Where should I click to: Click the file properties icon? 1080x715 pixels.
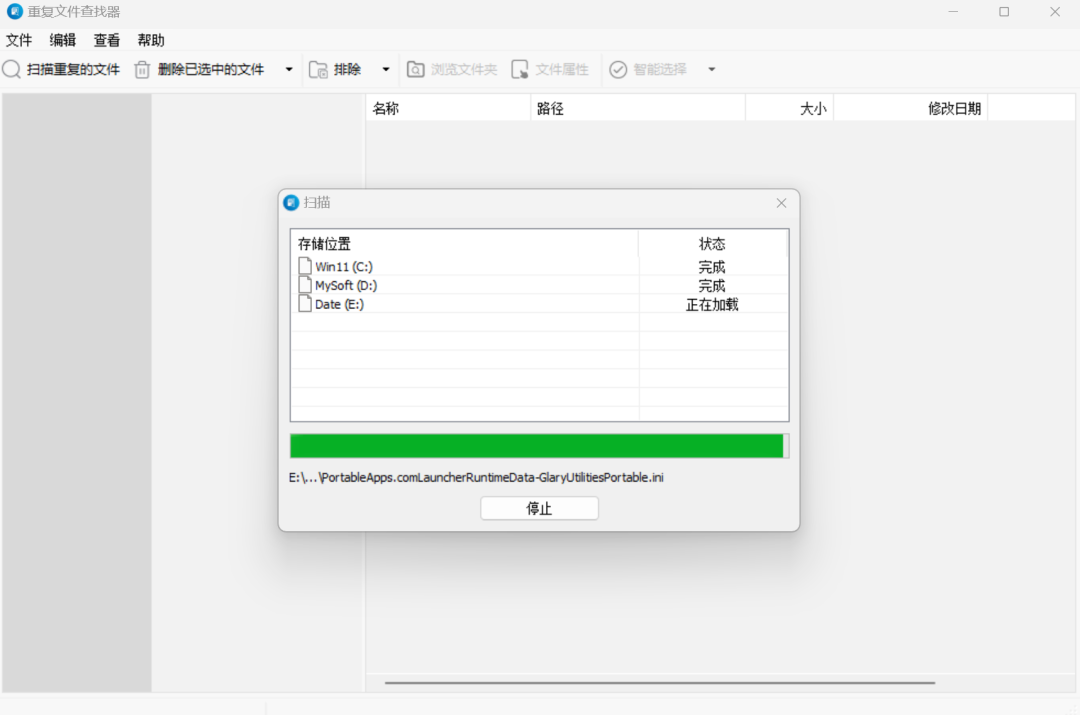coord(520,70)
